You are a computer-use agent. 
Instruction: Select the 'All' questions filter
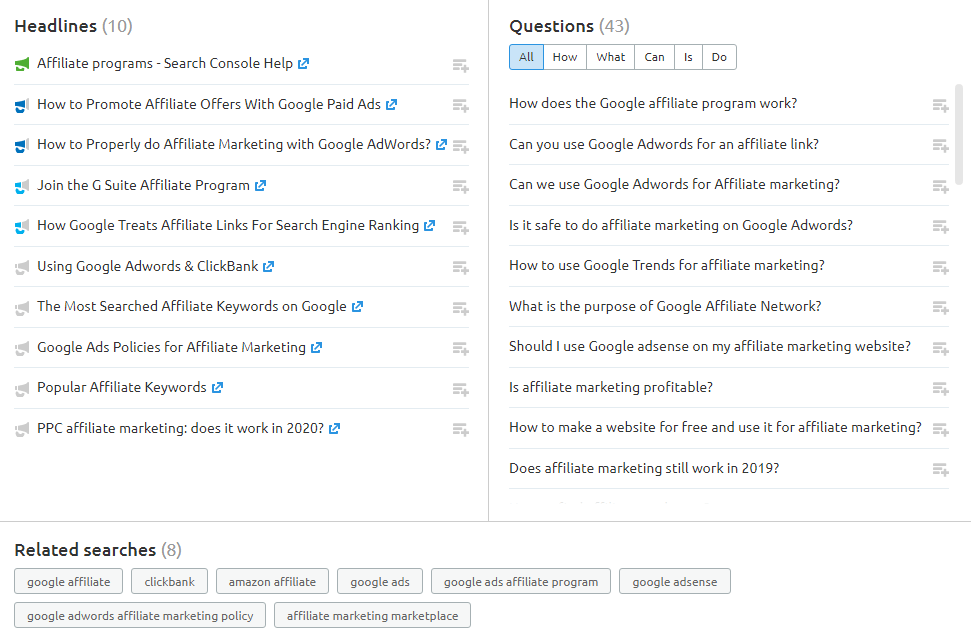[x=526, y=57]
